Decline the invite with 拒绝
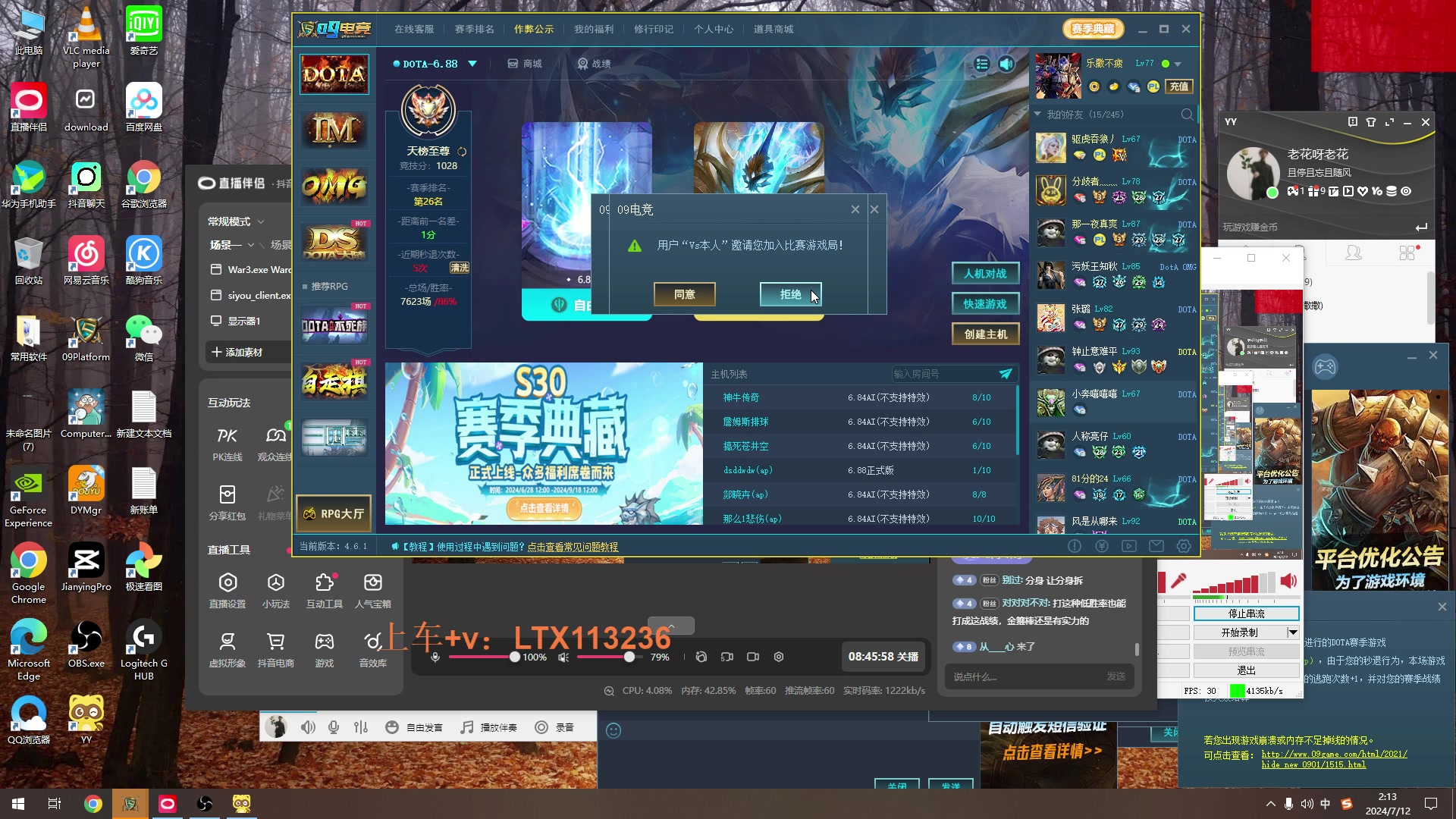1456x819 pixels. (790, 294)
